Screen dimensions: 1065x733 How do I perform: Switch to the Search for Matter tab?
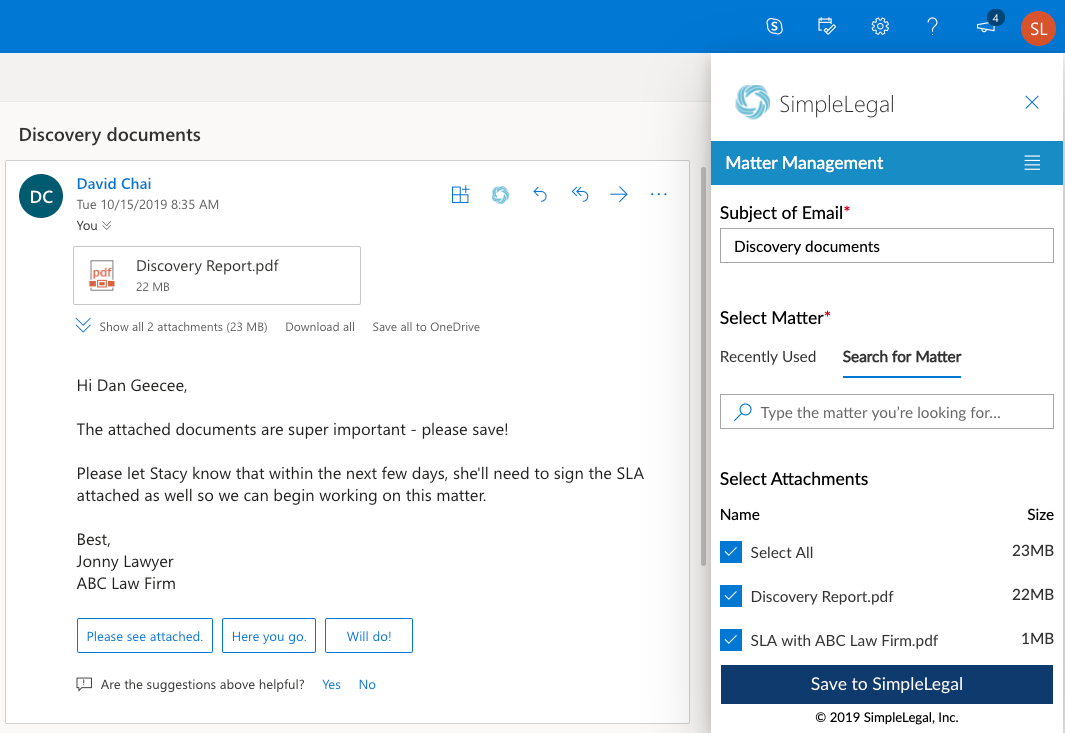click(x=901, y=357)
